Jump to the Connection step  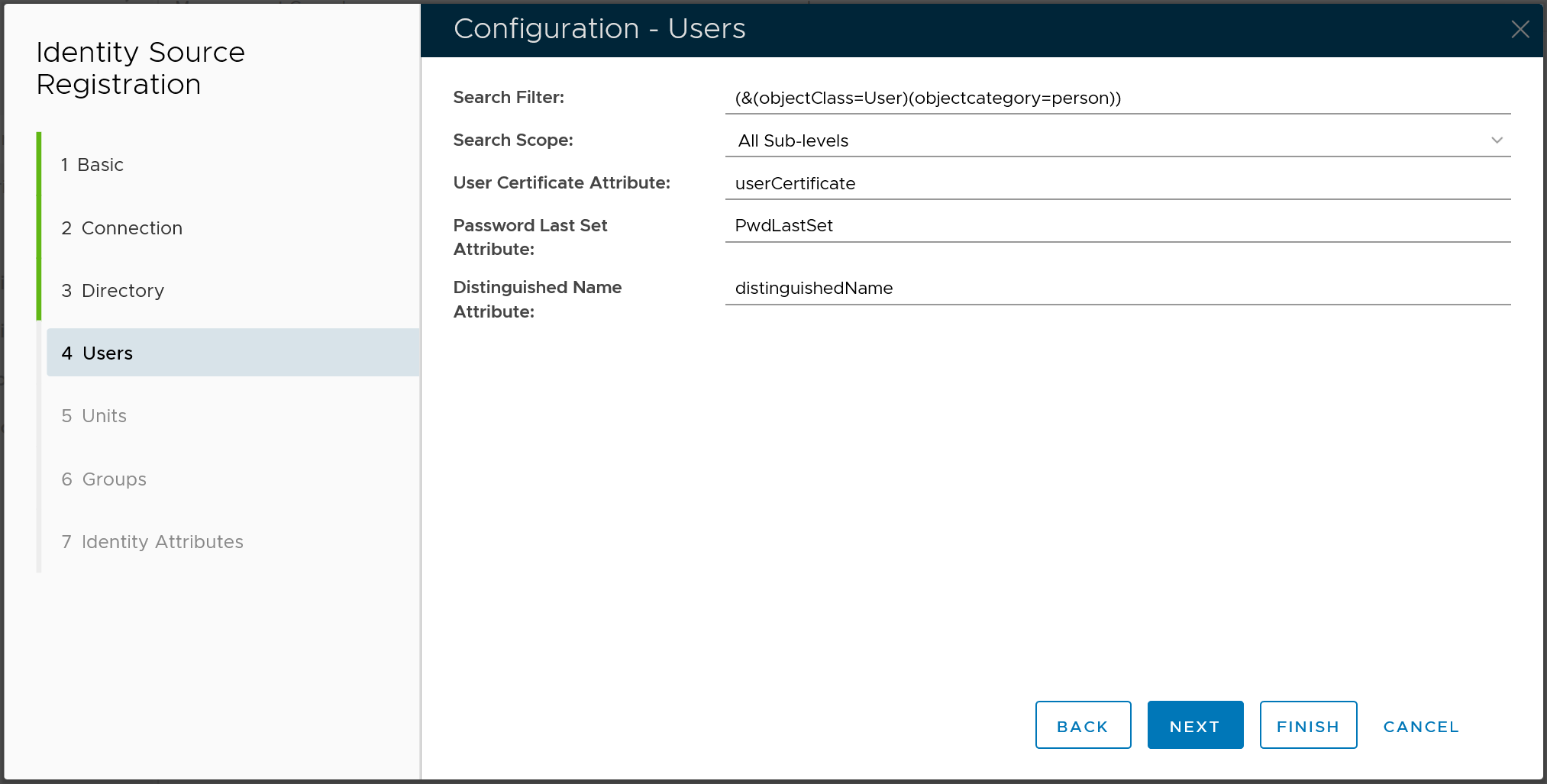[x=131, y=228]
